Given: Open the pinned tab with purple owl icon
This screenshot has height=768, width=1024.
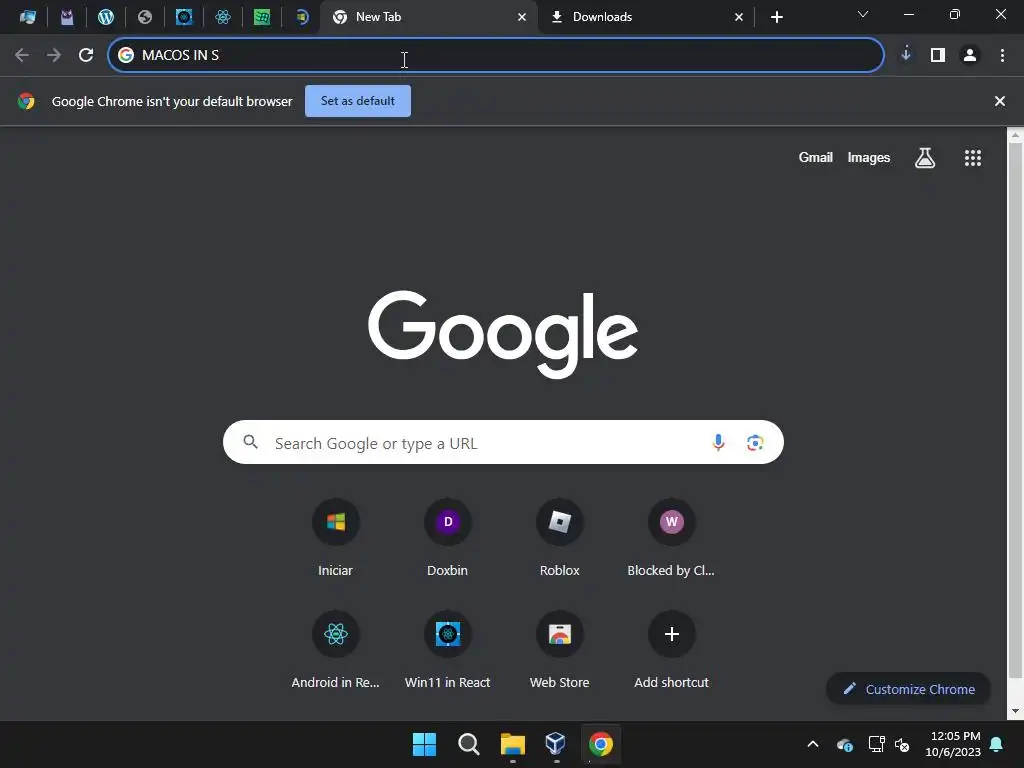Looking at the screenshot, I should 67,17.
